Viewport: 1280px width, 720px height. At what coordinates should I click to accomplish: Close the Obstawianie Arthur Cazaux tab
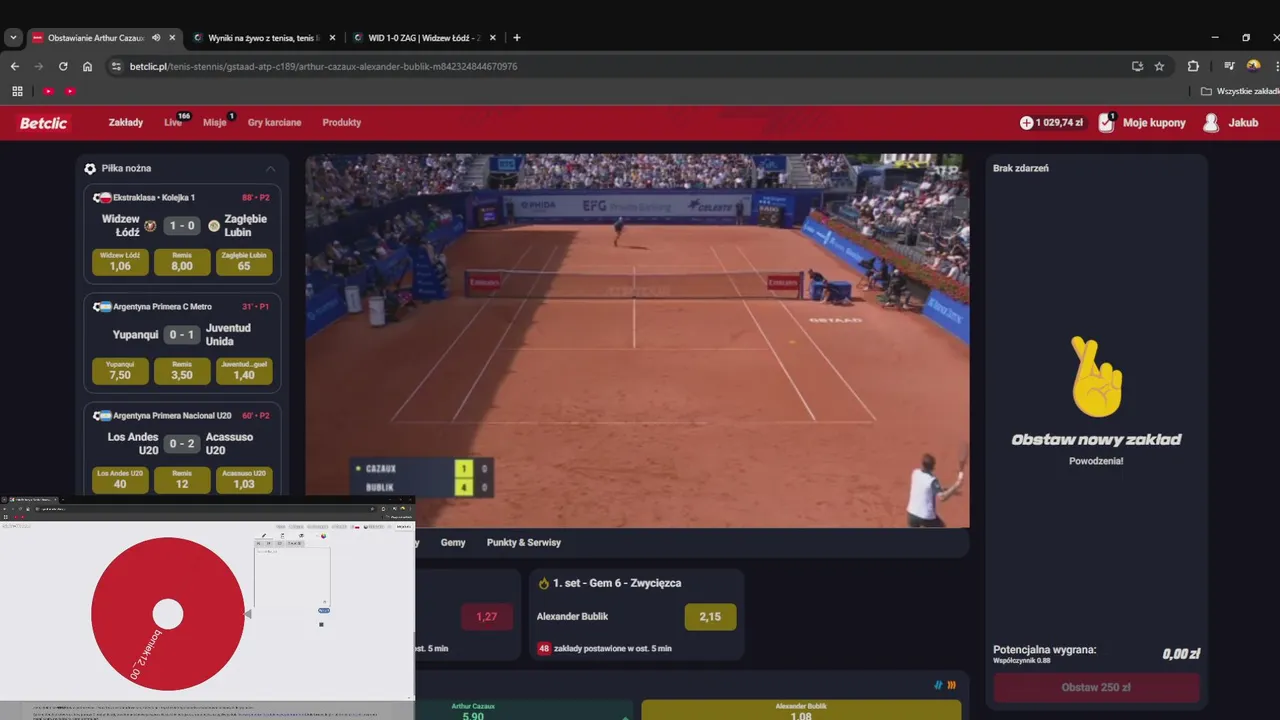tap(172, 38)
